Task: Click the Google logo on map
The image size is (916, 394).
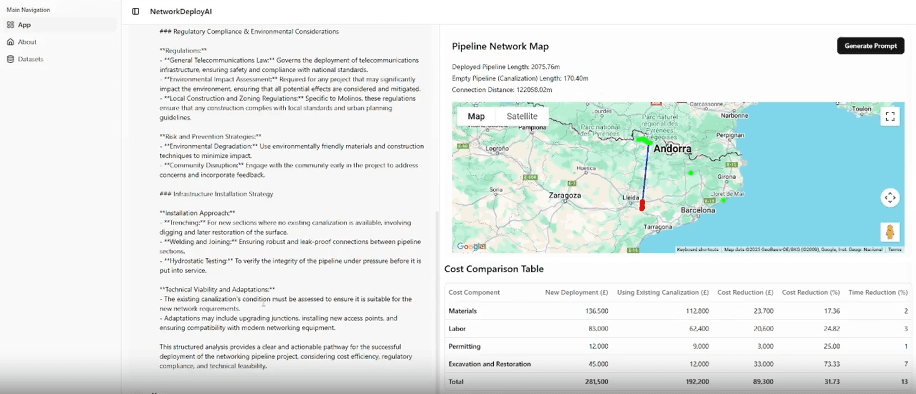Action: [470, 247]
